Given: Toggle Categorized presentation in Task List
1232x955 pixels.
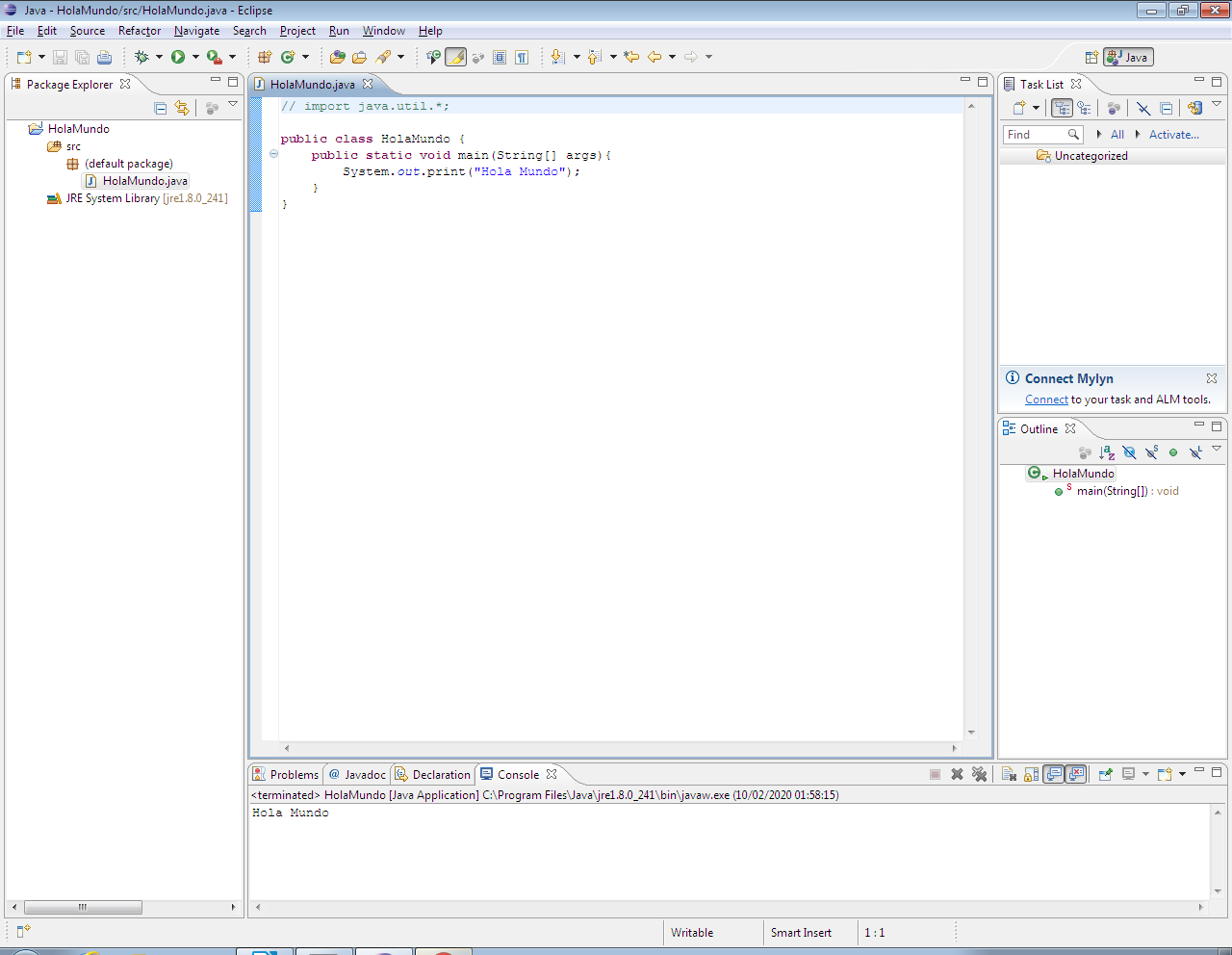Looking at the screenshot, I should pyautogui.click(x=1062, y=108).
